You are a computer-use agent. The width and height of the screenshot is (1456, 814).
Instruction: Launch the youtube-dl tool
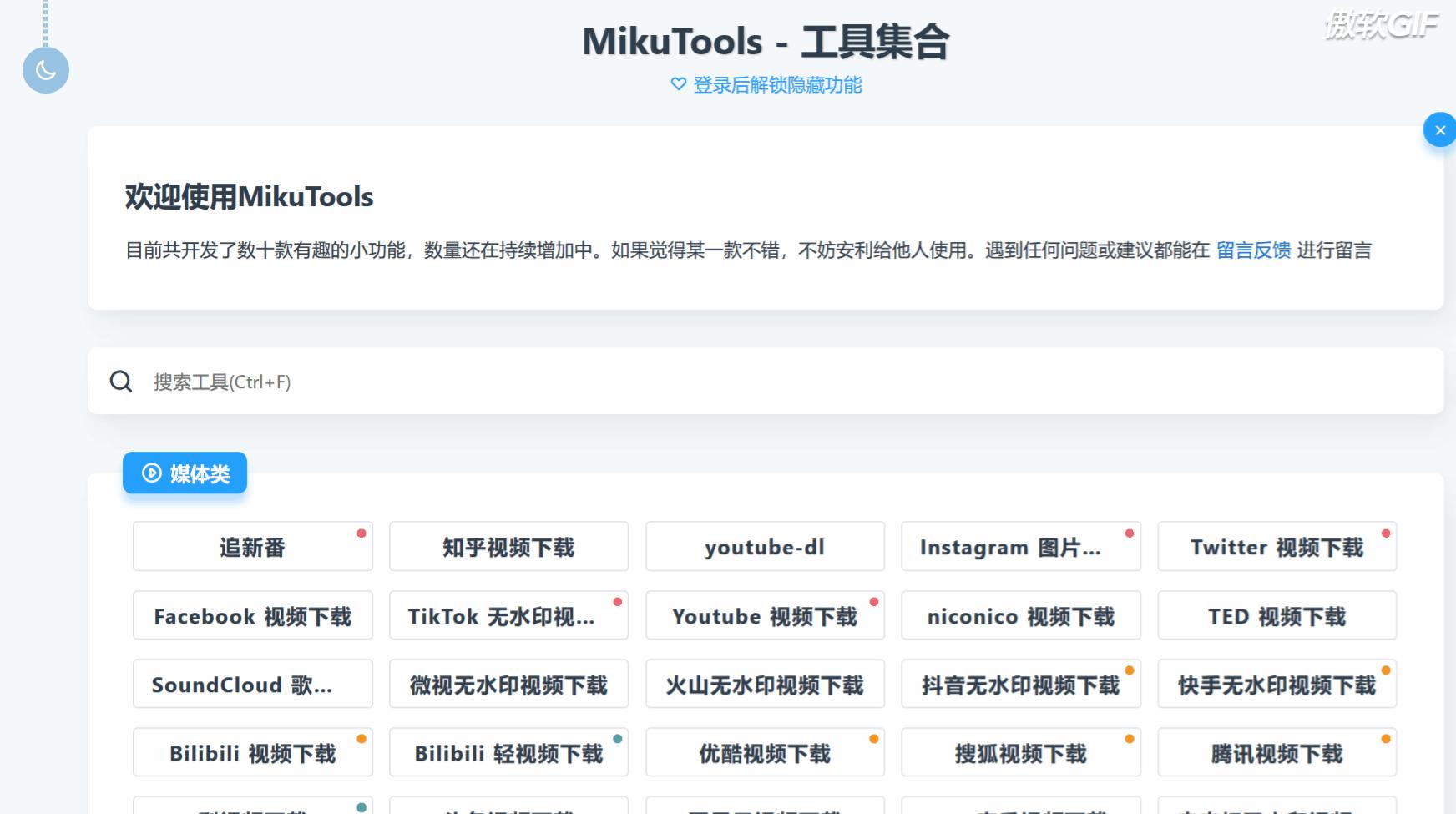coord(765,547)
